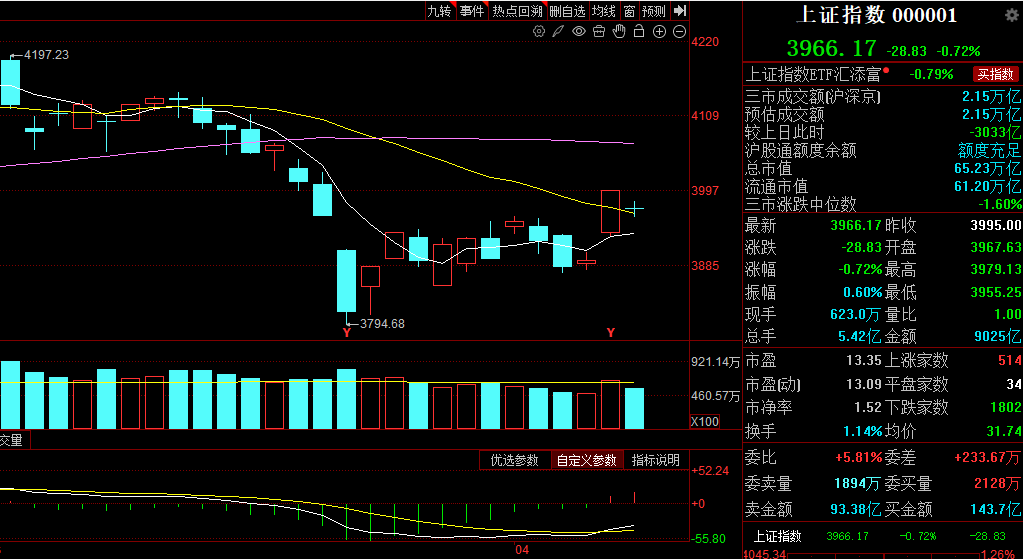Select the feather drawing tool

[560, 32]
